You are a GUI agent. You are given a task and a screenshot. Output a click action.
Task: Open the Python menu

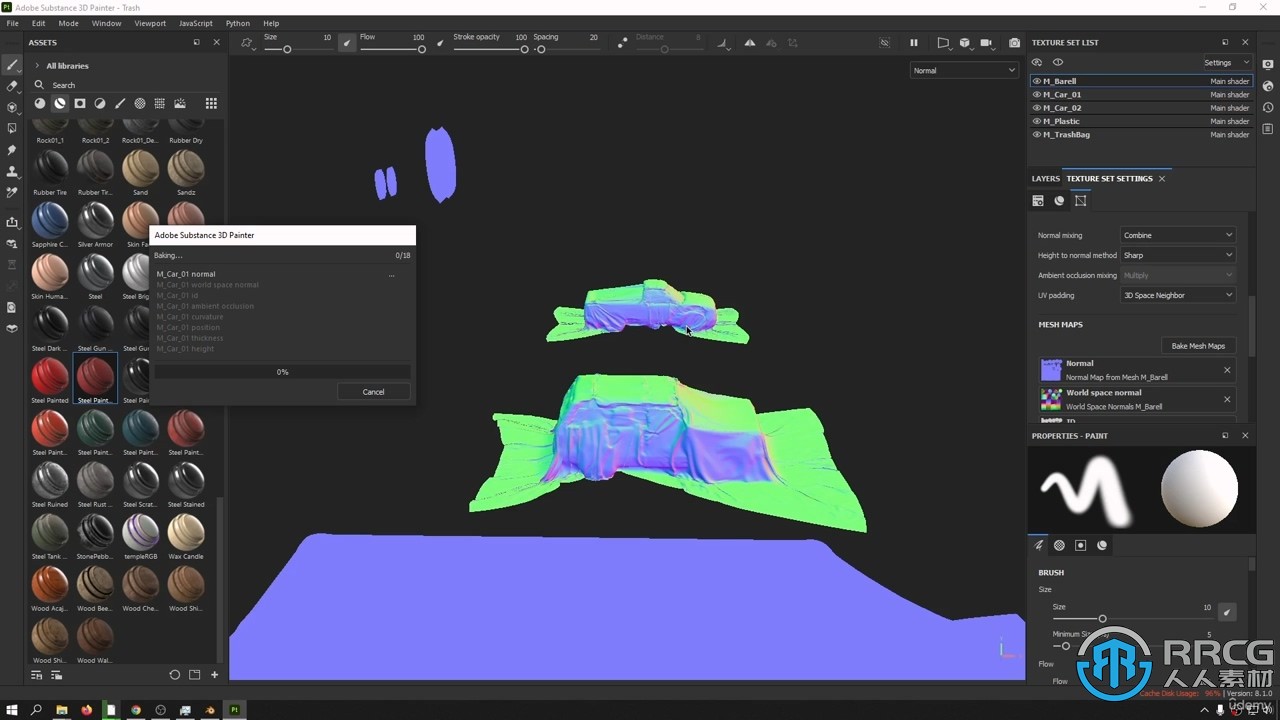tap(238, 23)
